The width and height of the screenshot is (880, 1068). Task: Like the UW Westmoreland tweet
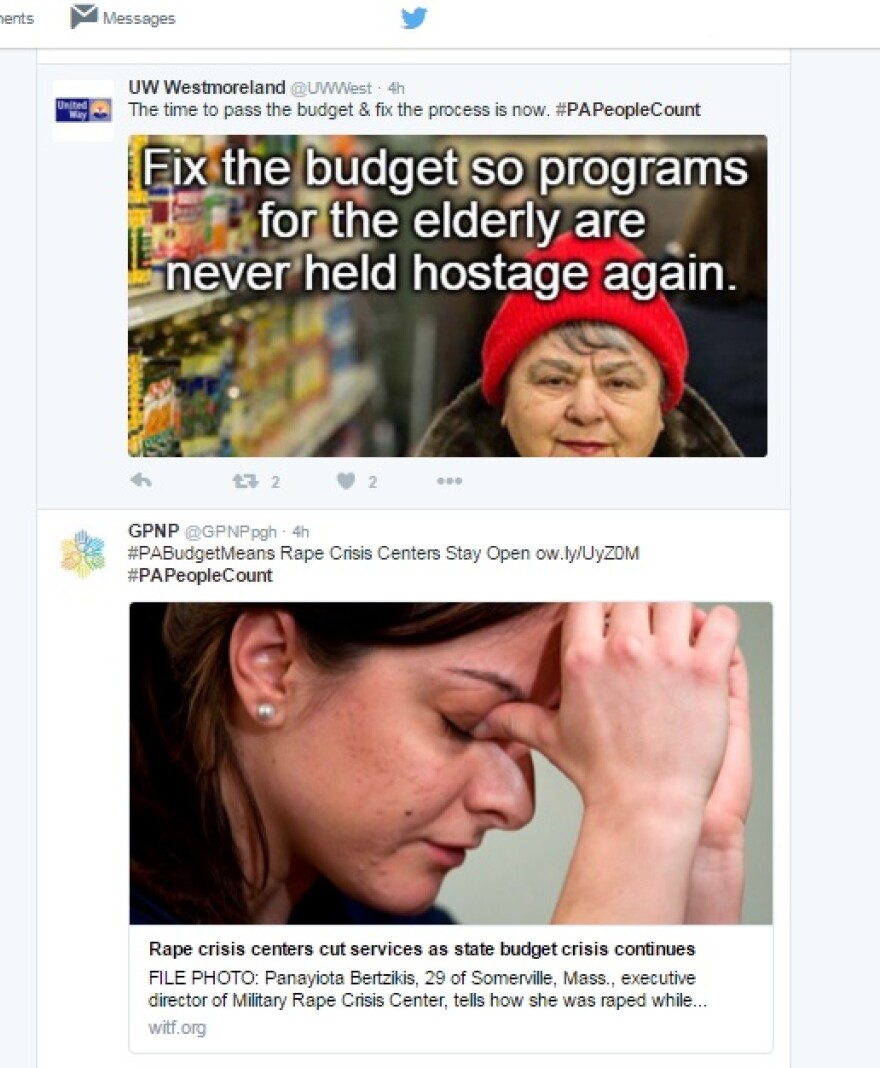coord(347,482)
